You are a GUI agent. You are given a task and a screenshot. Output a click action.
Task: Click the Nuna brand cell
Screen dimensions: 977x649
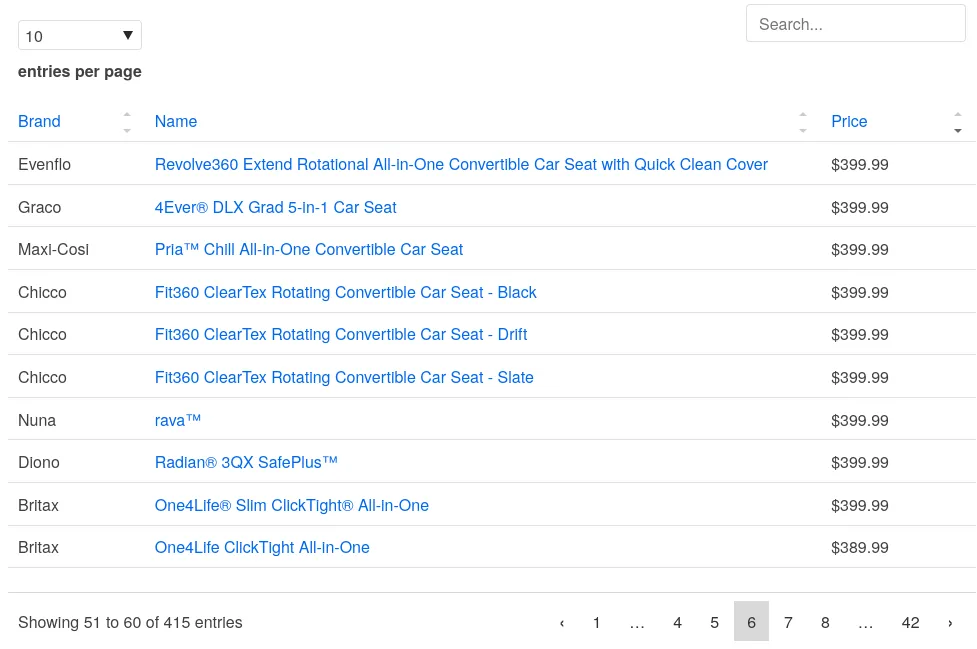click(37, 420)
